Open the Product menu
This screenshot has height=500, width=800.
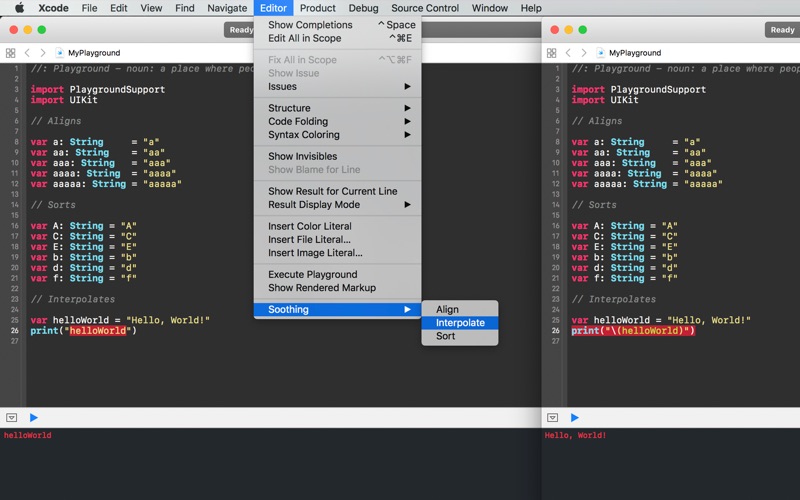pos(317,8)
